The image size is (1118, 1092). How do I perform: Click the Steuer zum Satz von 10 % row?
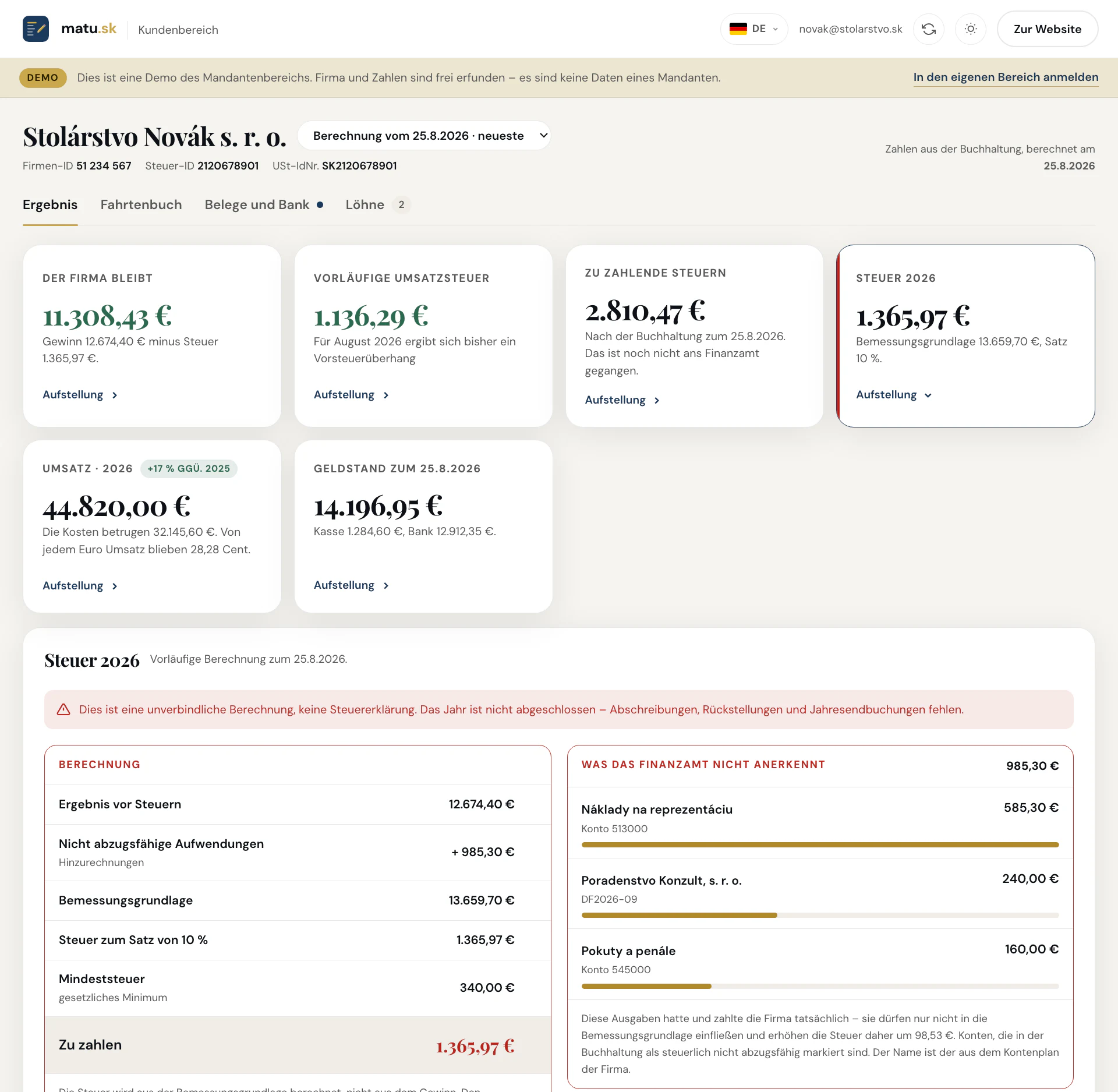click(x=298, y=940)
